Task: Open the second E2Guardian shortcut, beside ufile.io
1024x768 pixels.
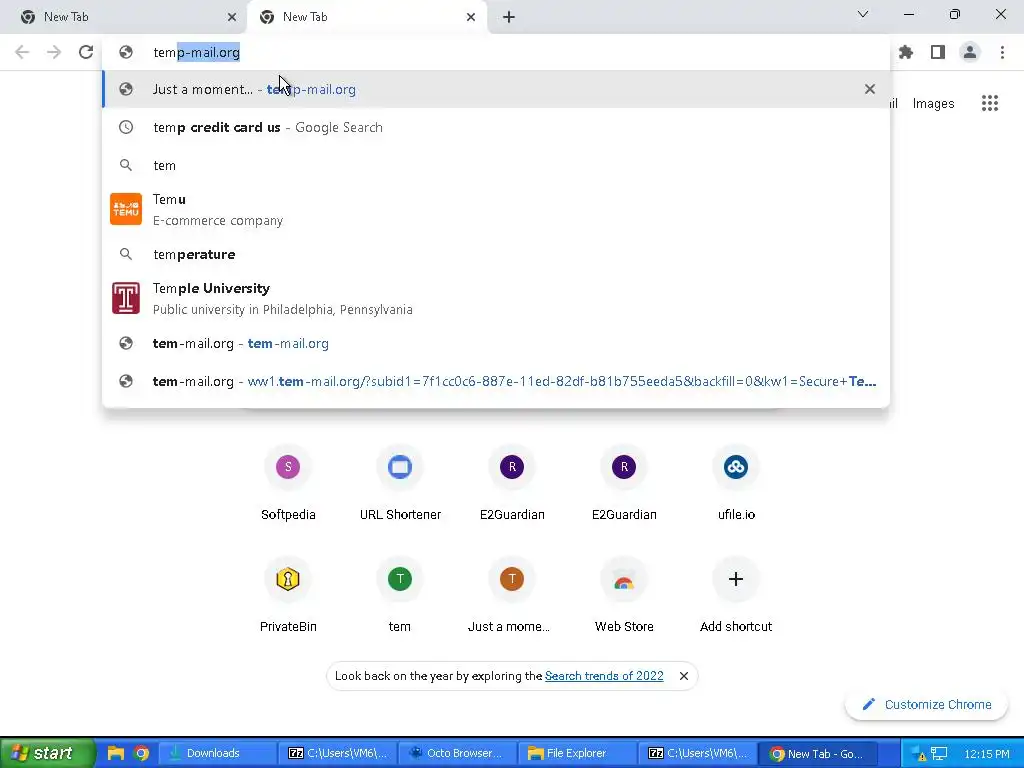Action: (x=624, y=483)
